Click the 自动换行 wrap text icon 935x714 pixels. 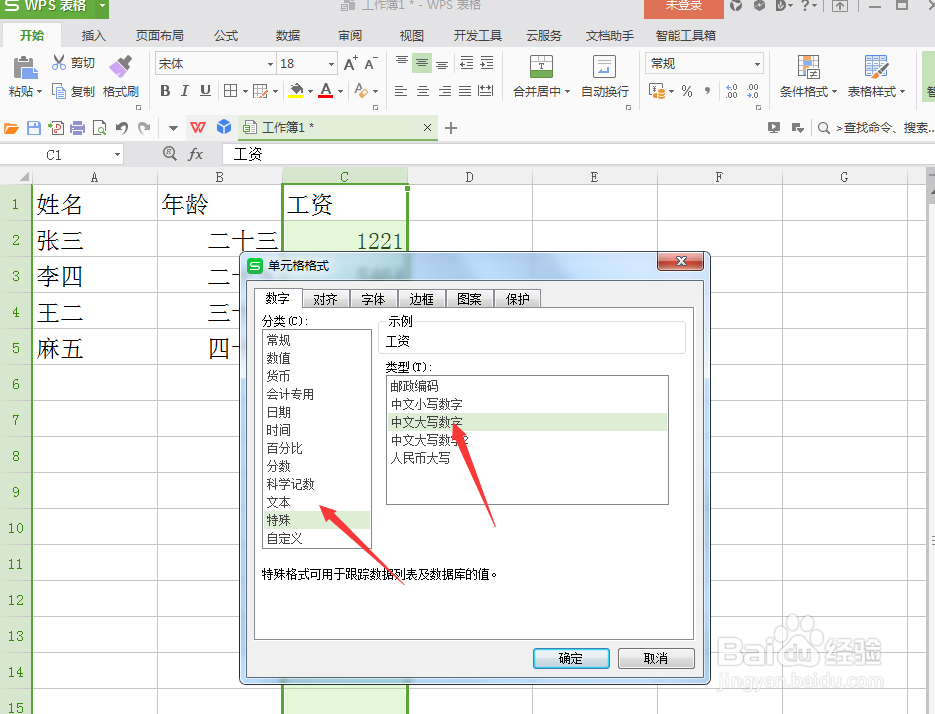click(604, 75)
